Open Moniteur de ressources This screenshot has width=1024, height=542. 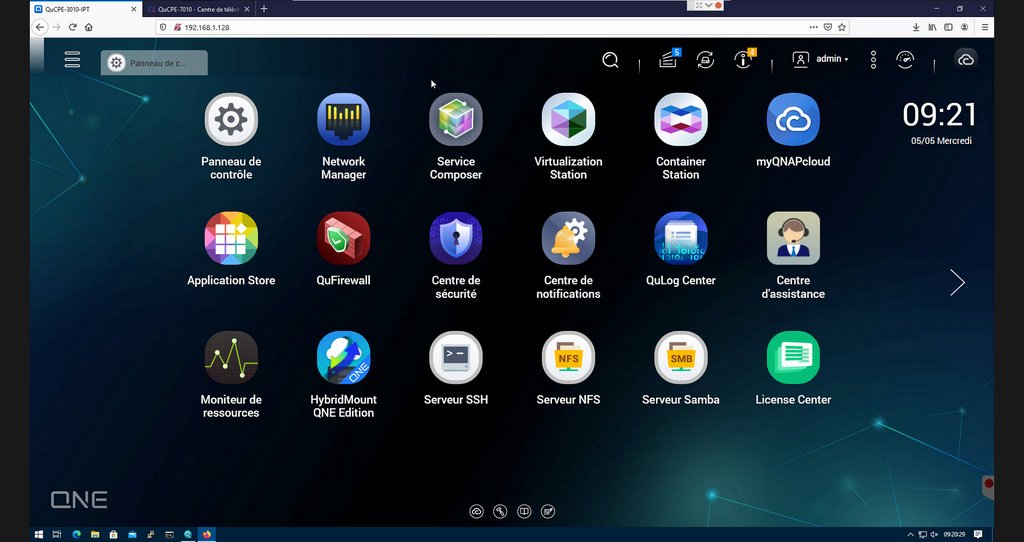tap(231, 357)
